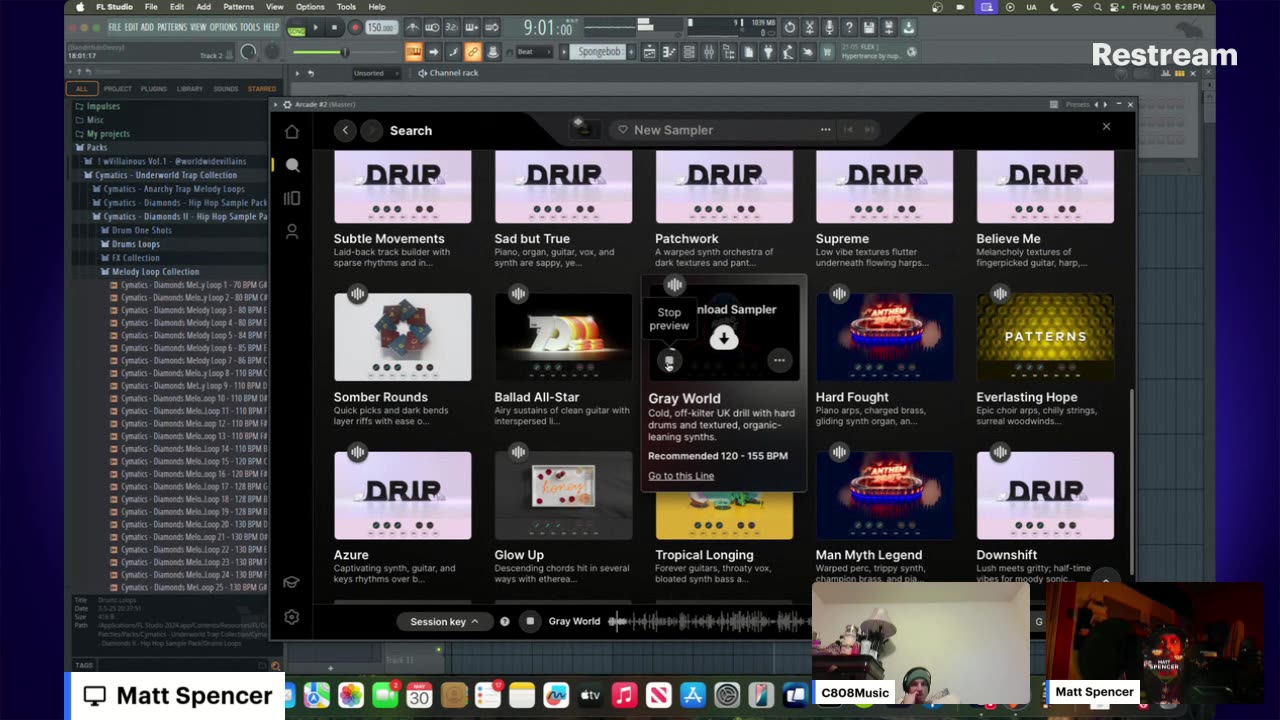
Task: Open Arcade settings gear icon
Action: [292, 617]
